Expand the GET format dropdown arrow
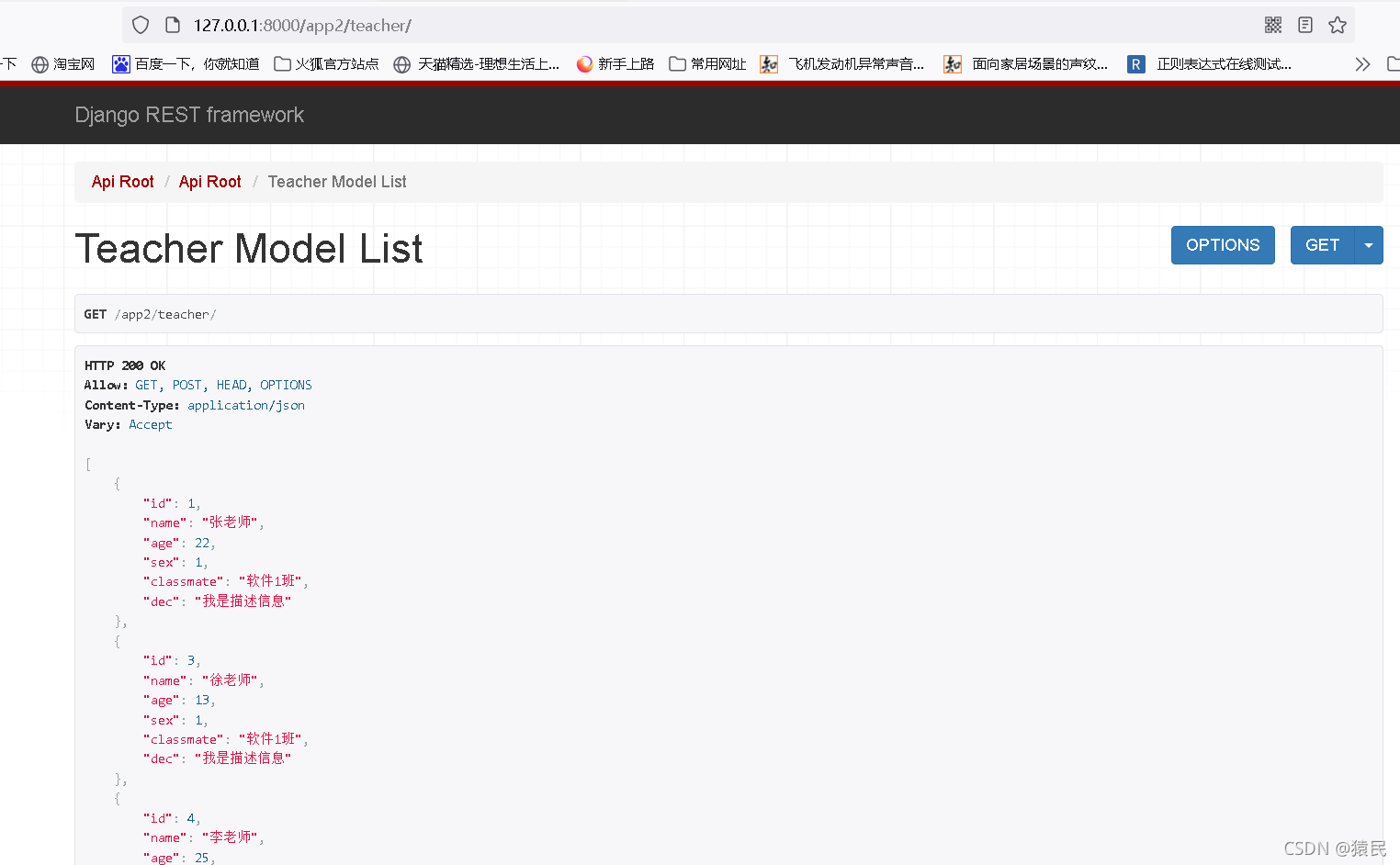 click(1369, 245)
